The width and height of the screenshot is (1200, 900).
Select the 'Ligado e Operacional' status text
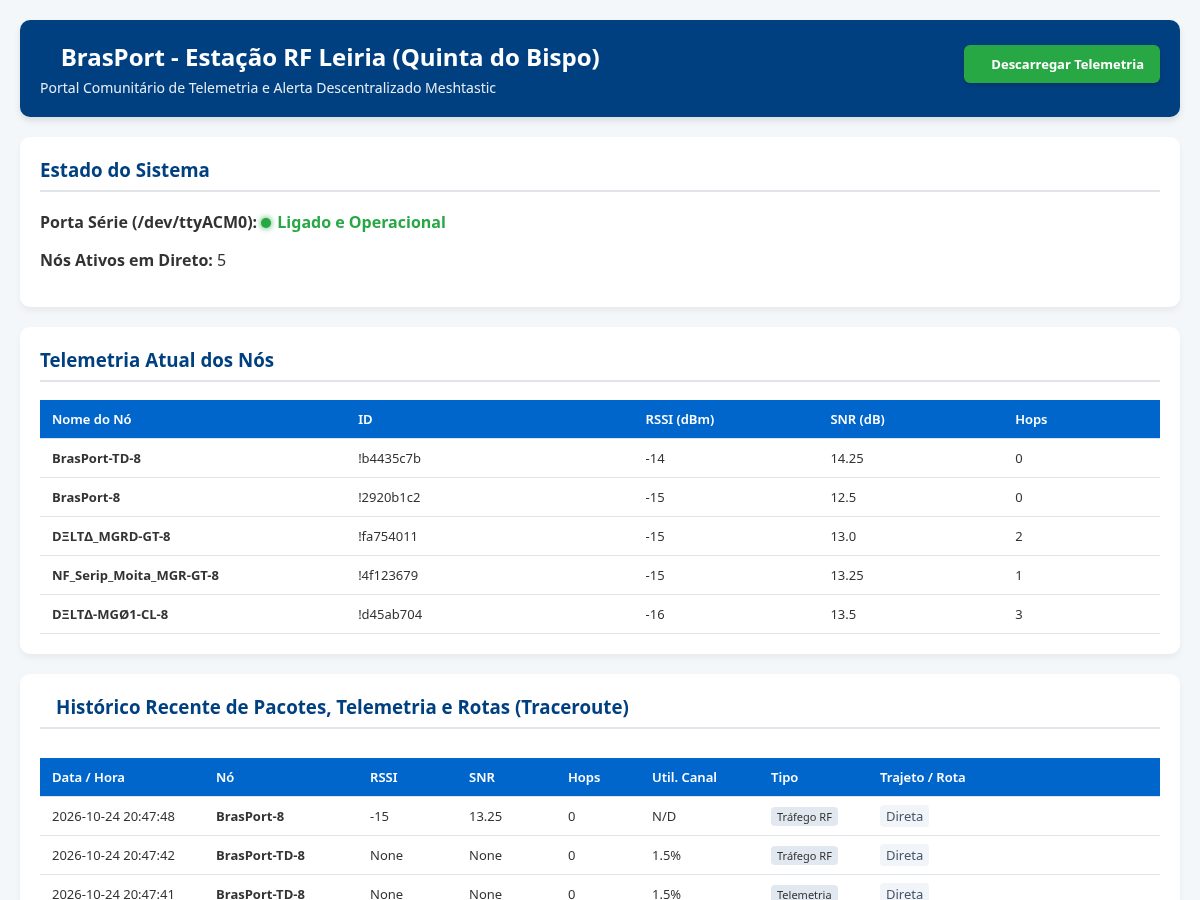pos(361,222)
